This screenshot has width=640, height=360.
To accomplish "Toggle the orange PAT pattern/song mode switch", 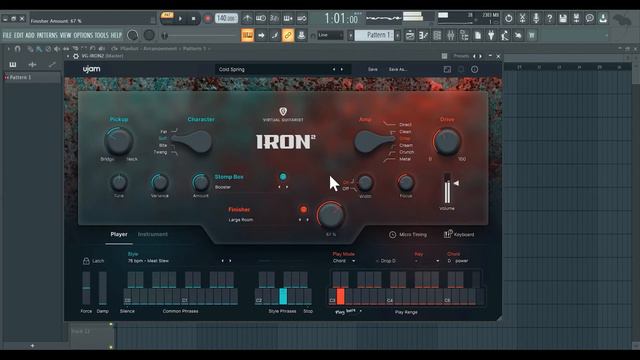I will pyautogui.click(x=167, y=15).
